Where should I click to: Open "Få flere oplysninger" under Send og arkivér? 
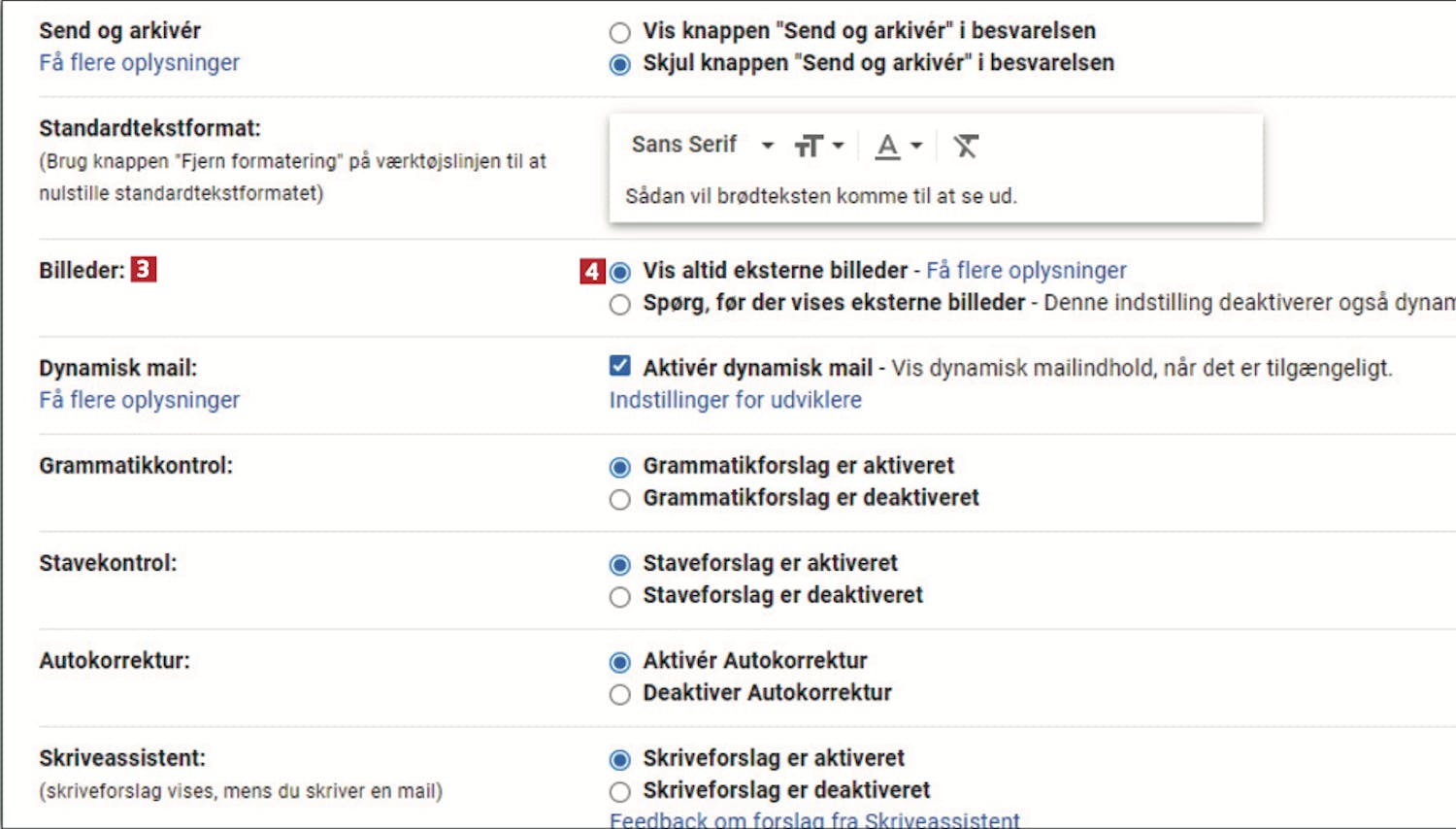click(139, 63)
